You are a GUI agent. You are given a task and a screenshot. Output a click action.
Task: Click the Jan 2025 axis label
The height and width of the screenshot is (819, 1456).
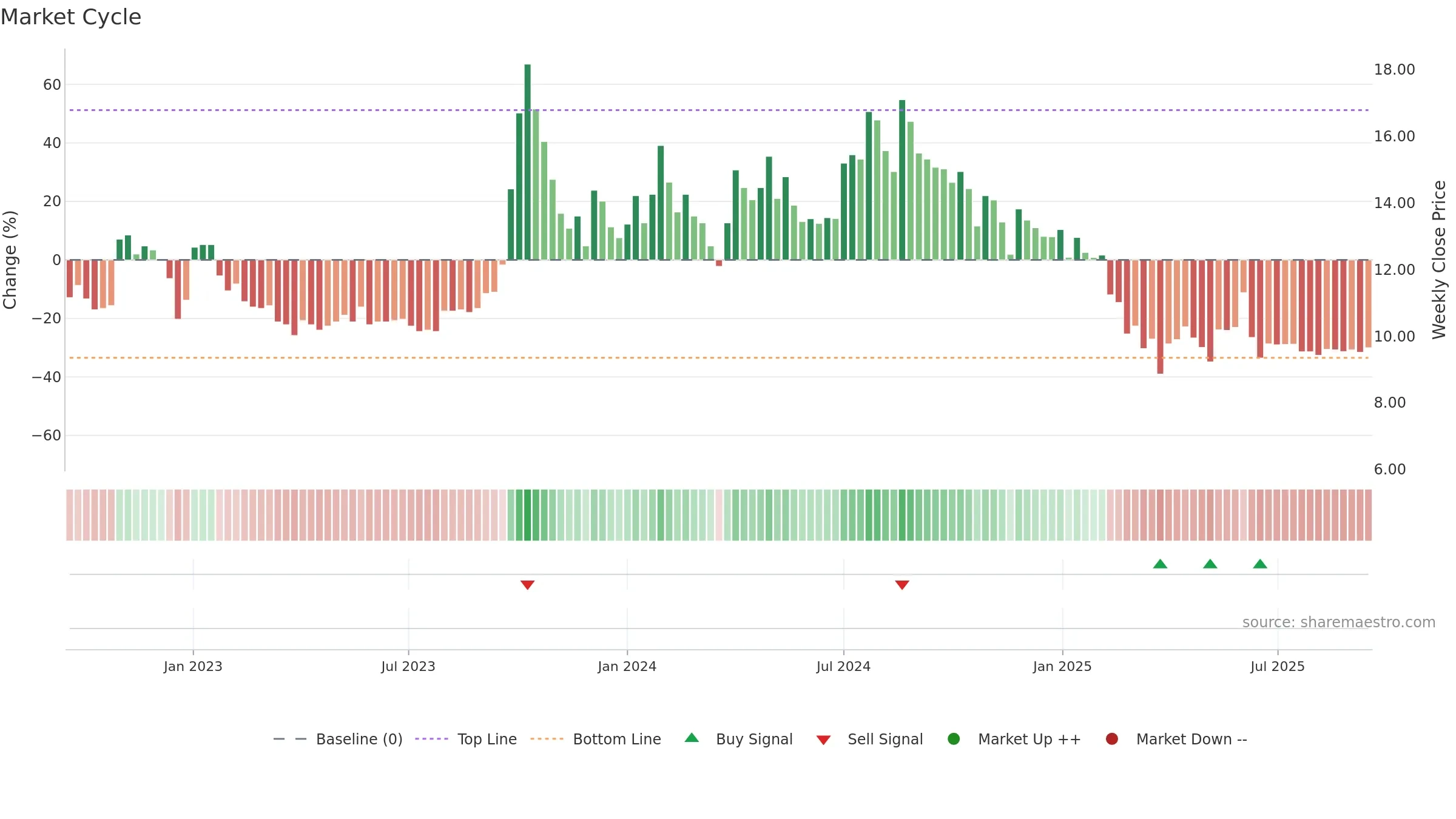pyautogui.click(x=1062, y=666)
